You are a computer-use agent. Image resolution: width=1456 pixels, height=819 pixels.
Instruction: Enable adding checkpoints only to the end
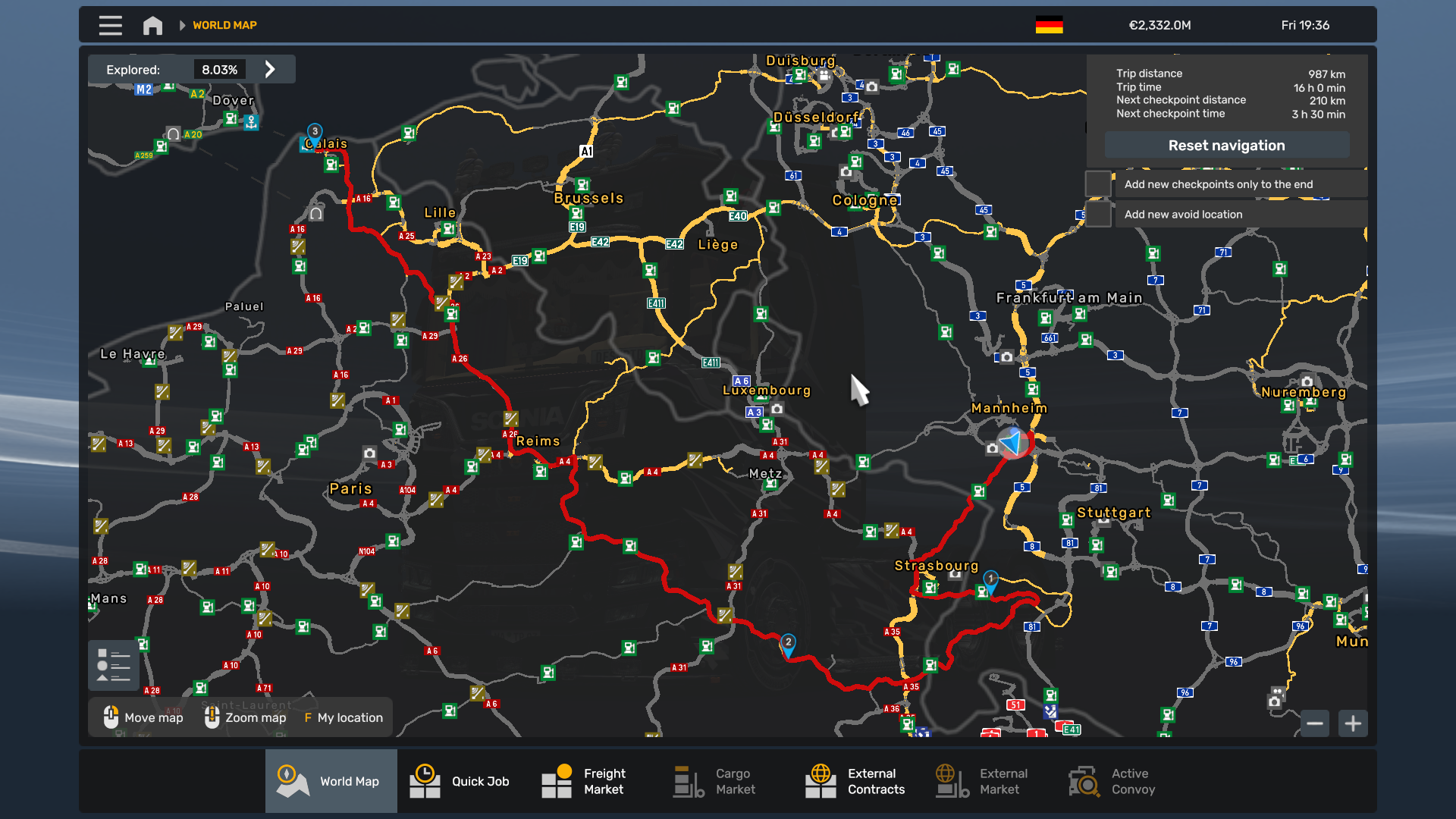[1098, 184]
